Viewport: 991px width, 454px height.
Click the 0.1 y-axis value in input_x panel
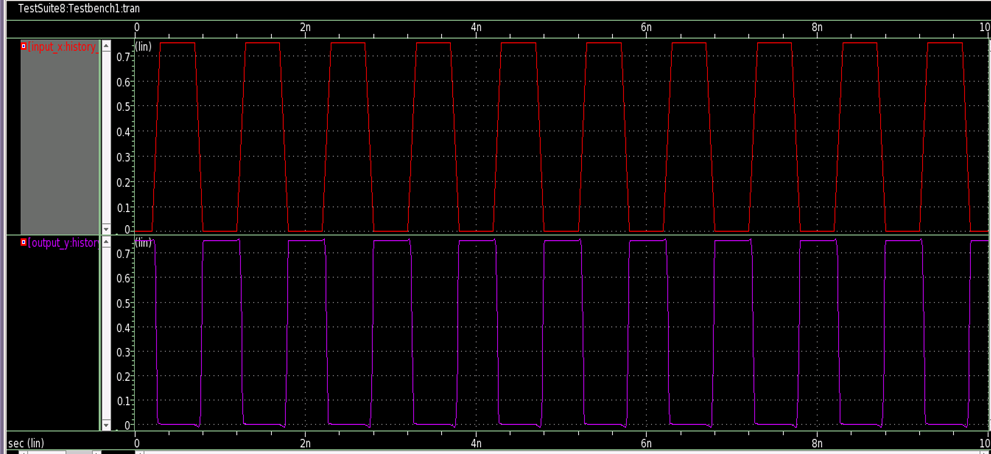[123, 207]
